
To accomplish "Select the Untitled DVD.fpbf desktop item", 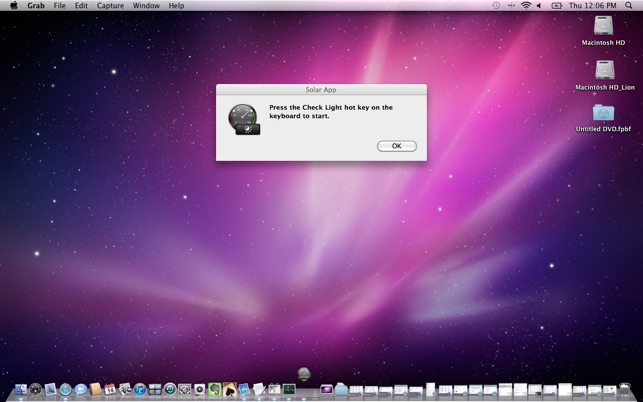I will [x=603, y=112].
